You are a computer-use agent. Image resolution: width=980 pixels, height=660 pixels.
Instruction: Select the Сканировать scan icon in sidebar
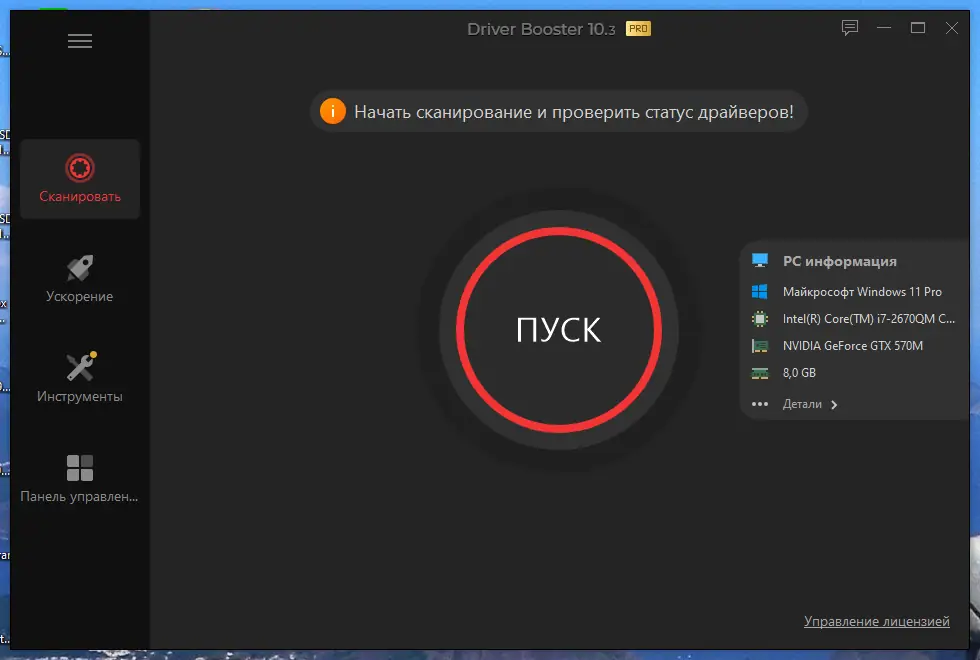tap(79, 167)
